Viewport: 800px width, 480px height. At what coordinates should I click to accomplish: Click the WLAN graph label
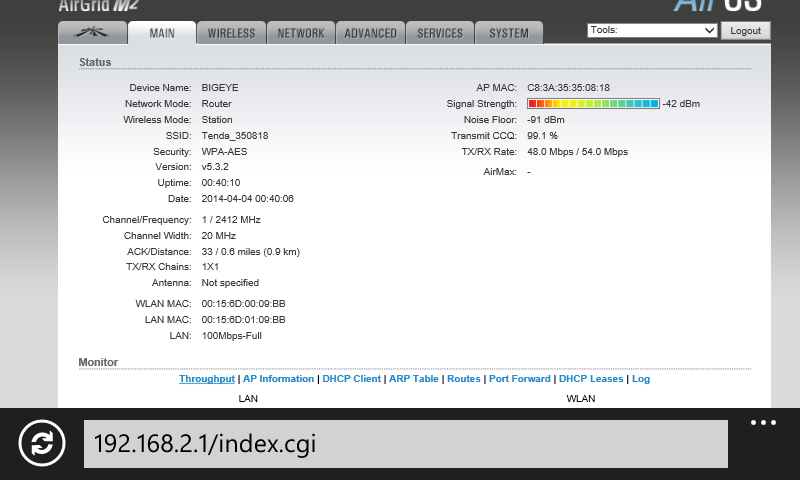581,398
